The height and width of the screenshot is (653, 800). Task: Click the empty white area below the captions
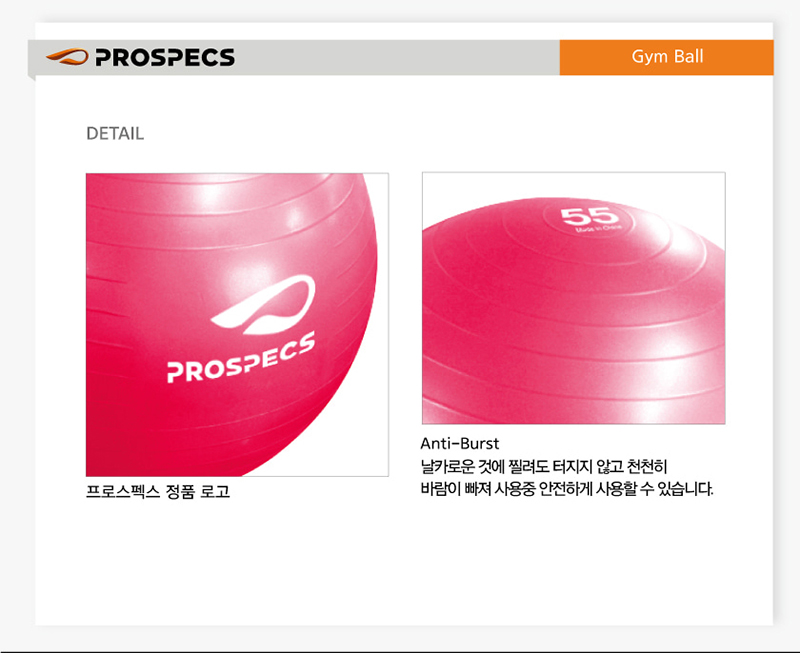[403, 561]
